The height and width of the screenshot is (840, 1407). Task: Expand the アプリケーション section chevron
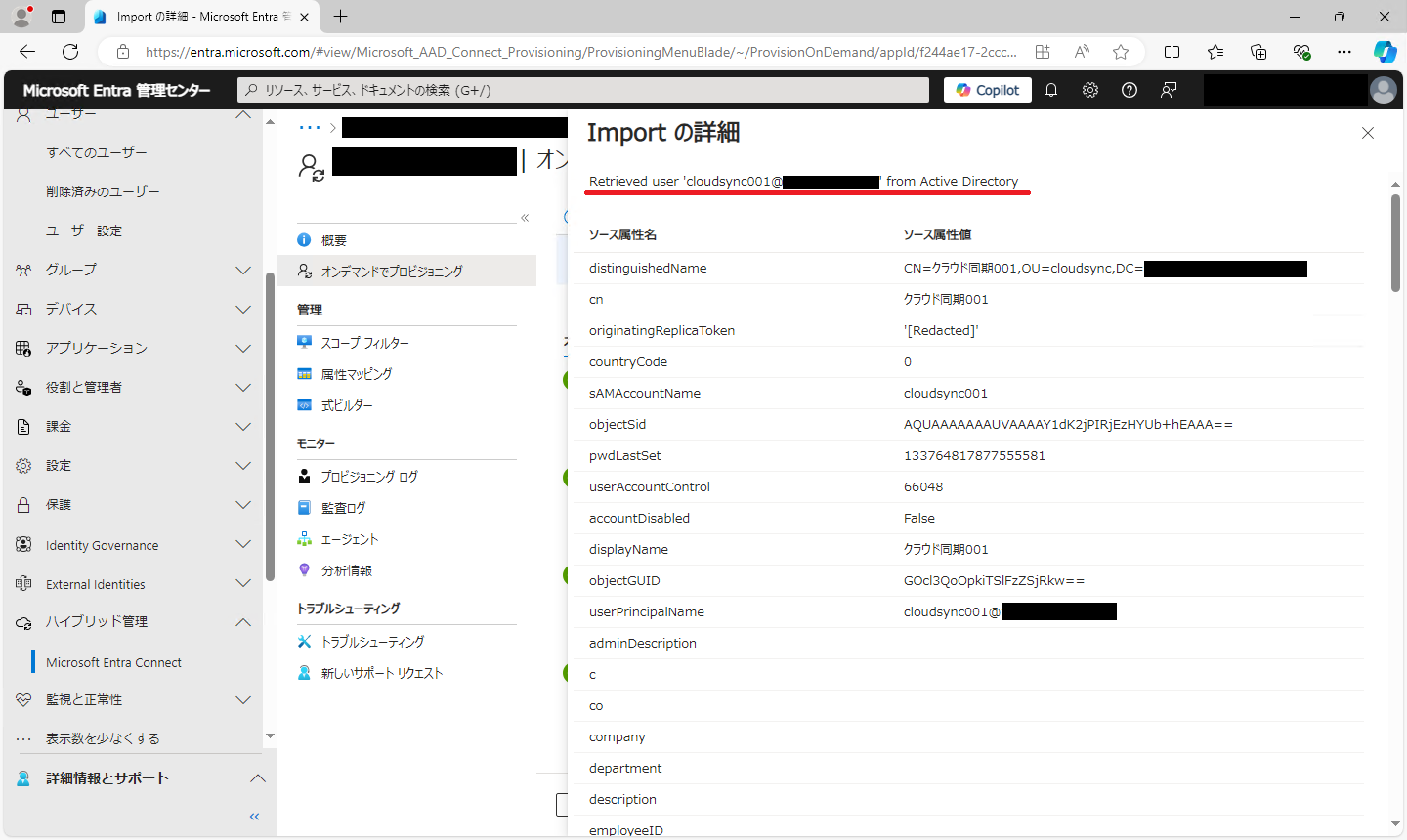pyautogui.click(x=243, y=349)
